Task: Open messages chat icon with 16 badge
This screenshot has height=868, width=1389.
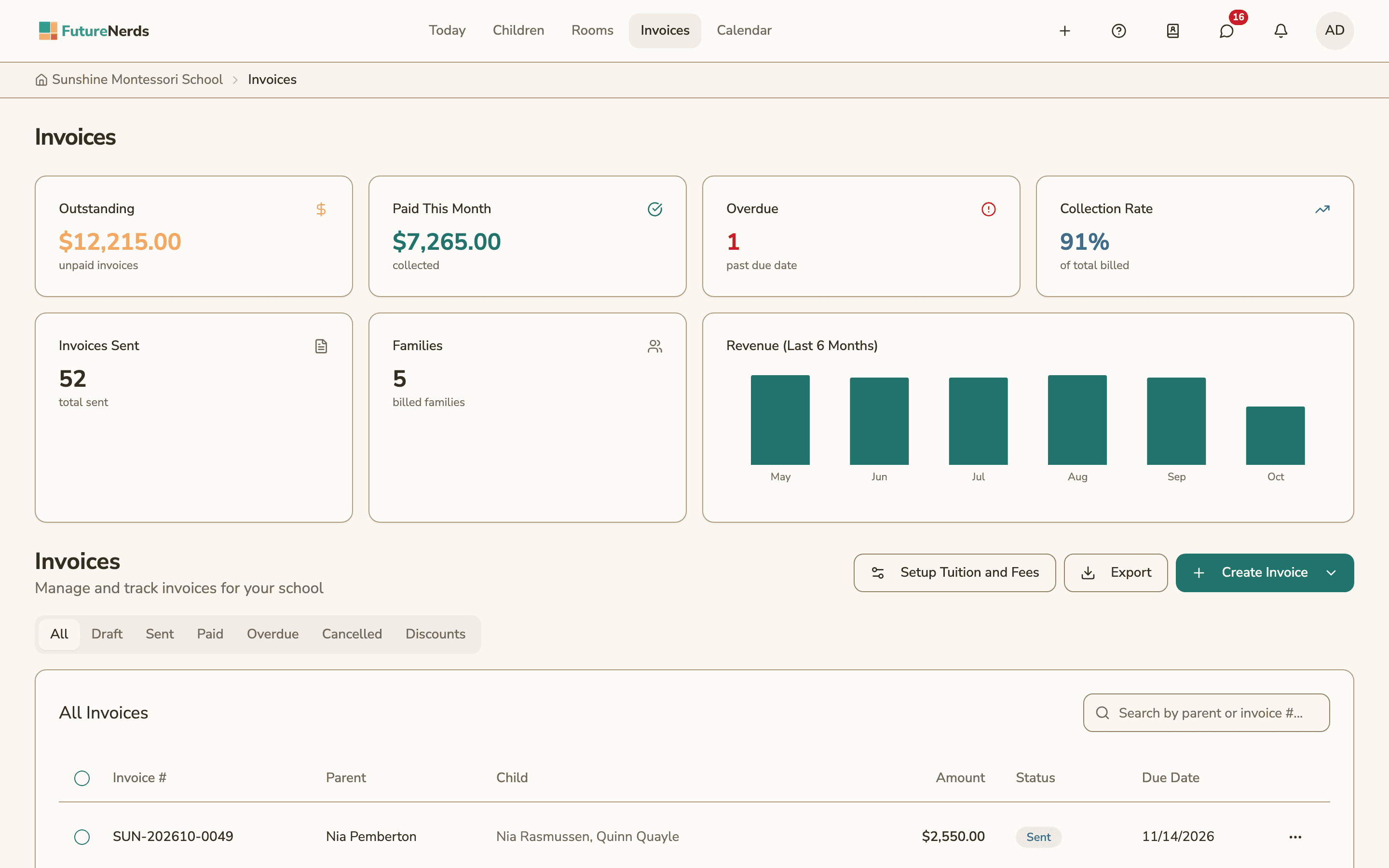Action: 1226,31
